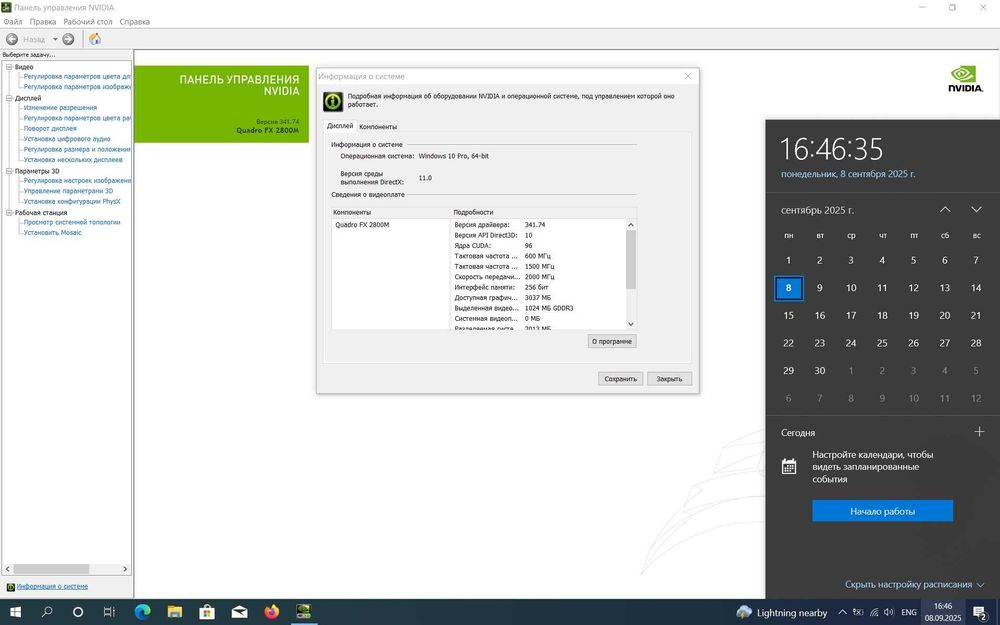Click the Back arrow toolbar icon
This screenshot has width=1000, height=625.
click(x=11, y=39)
